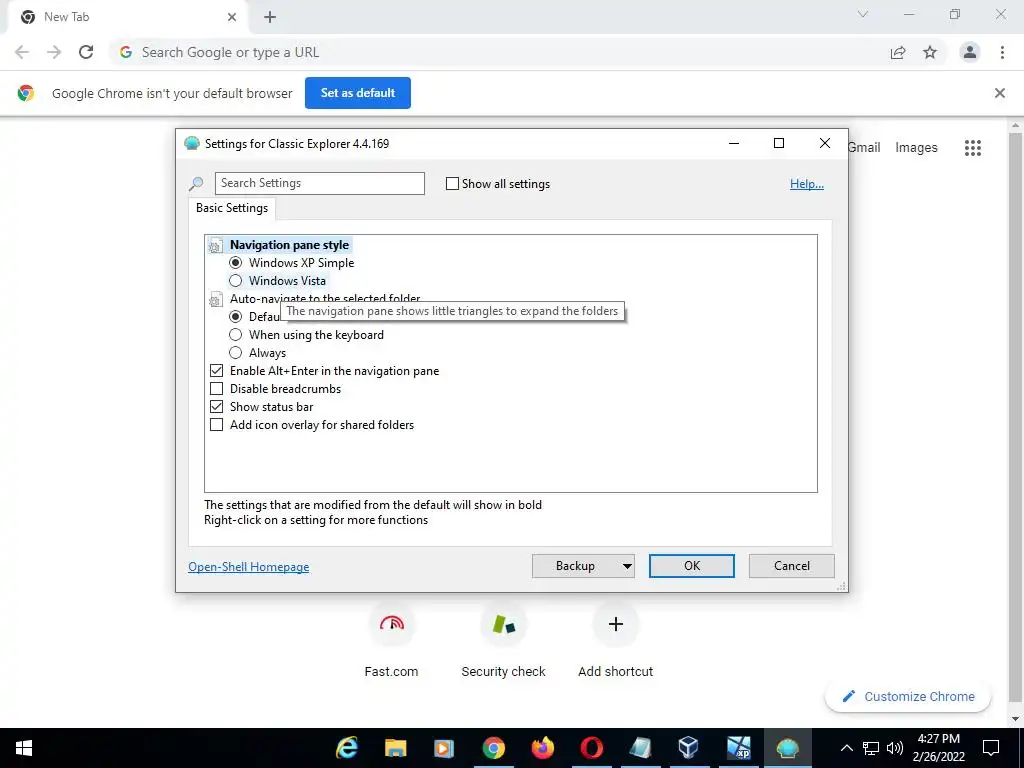Select the Default auto-navigate radio button
1024x768 pixels.
point(236,317)
